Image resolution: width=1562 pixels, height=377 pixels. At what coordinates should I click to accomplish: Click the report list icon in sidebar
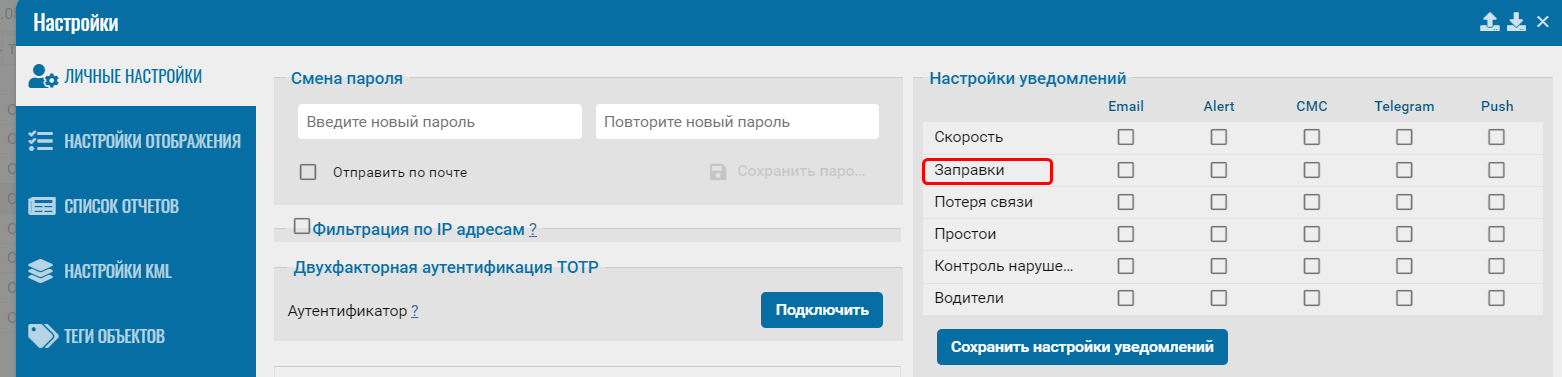(41, 206)
